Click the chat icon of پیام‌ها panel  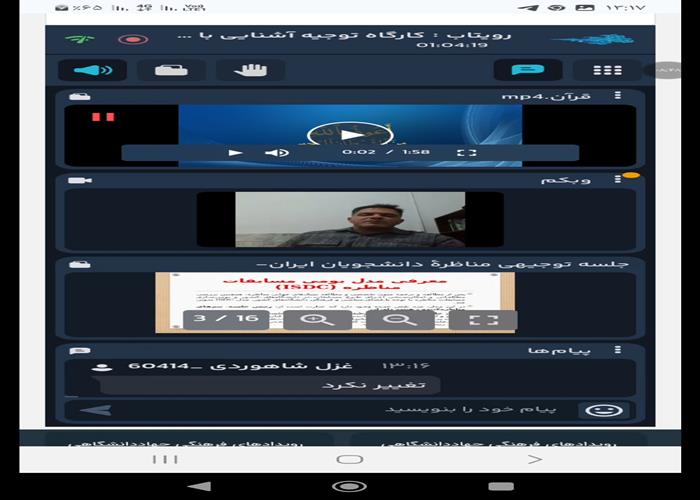point(79,351)
